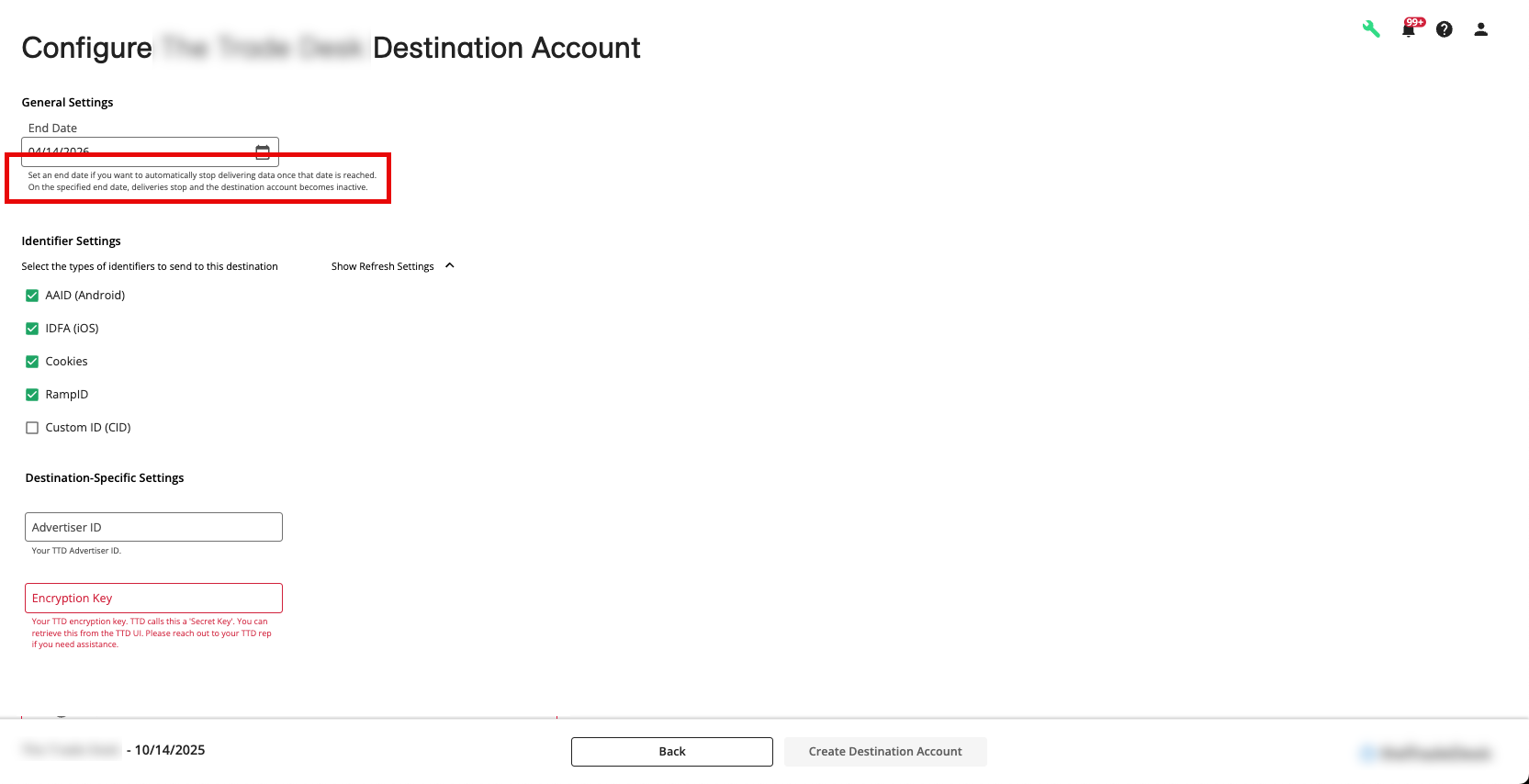Uncheck the RampID identifier
1529x784 pixels.
coord(32,394)
